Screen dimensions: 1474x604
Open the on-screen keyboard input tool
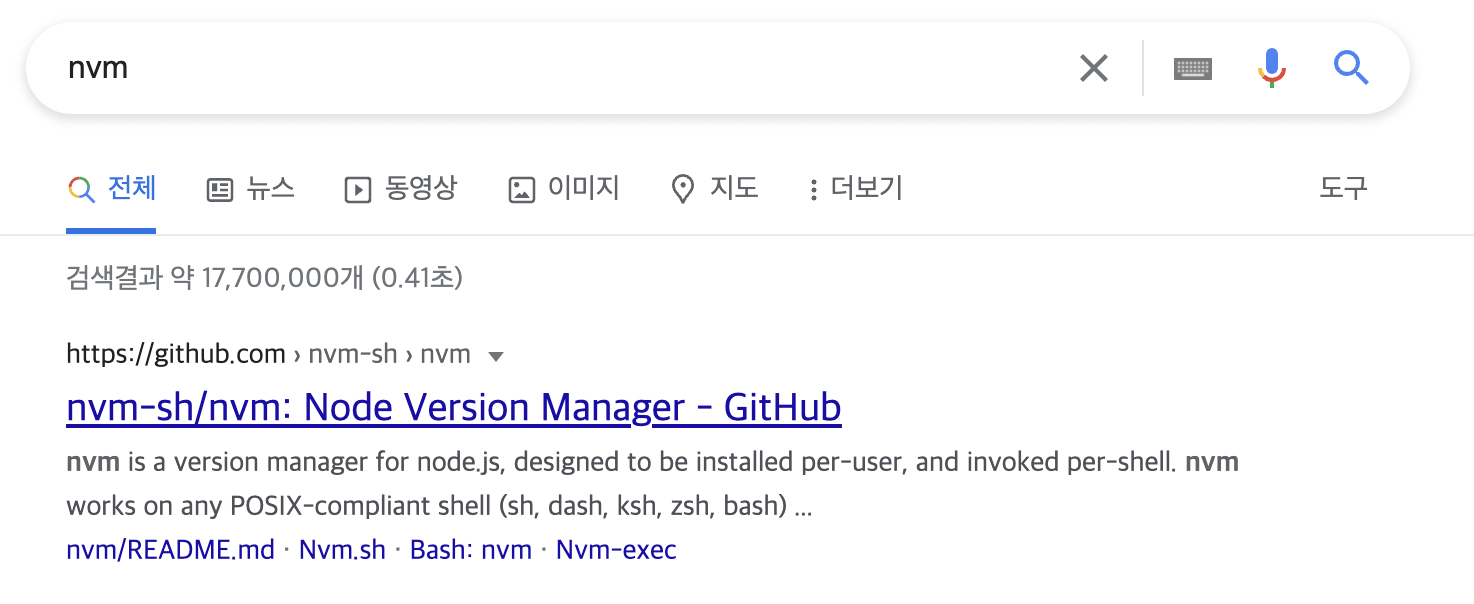point(1193,68)
